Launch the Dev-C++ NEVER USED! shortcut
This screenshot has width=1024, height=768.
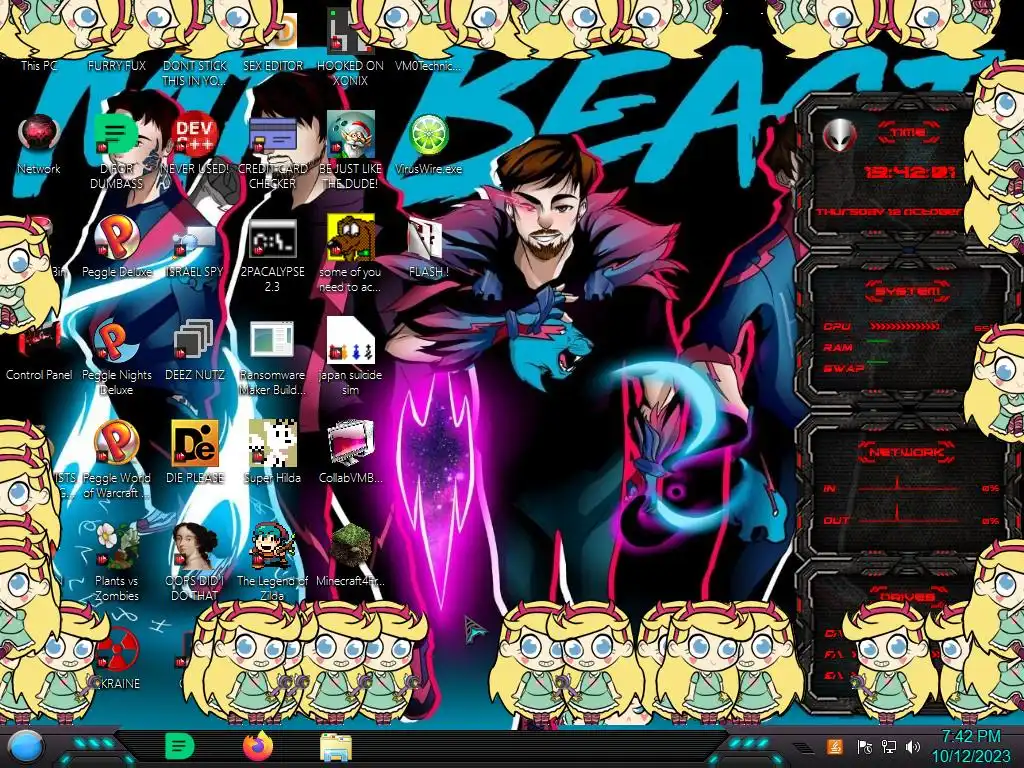click(x=195, y=134)
